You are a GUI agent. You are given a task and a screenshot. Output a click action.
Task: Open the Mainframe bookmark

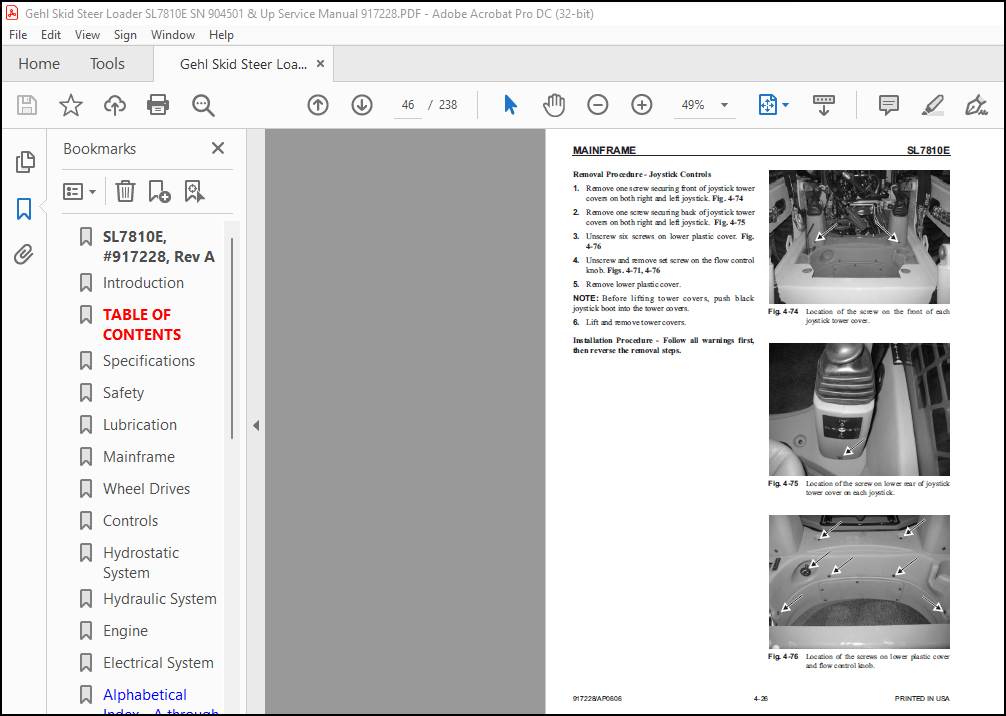pos(139,457)
